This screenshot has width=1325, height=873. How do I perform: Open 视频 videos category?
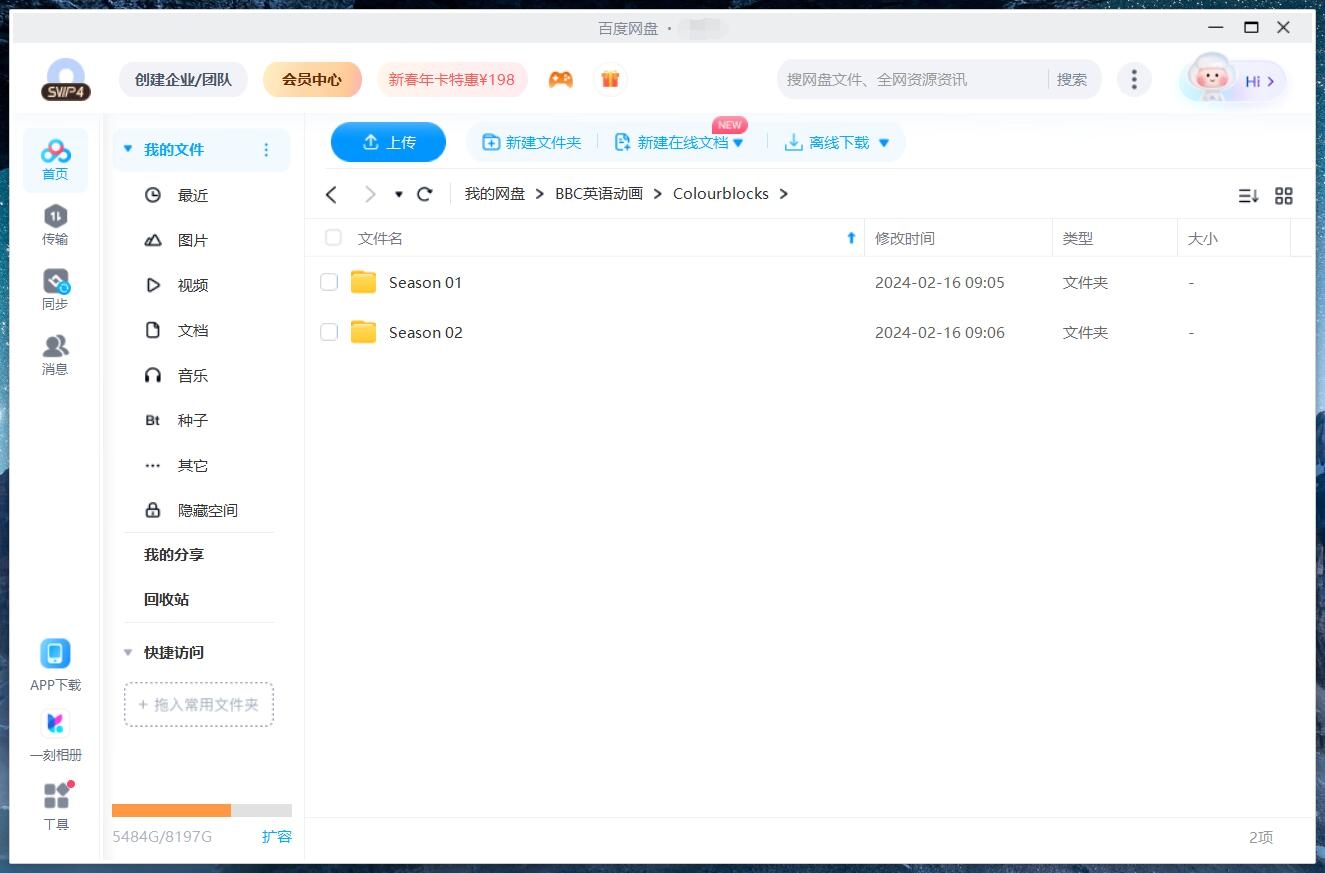[192, 285]
